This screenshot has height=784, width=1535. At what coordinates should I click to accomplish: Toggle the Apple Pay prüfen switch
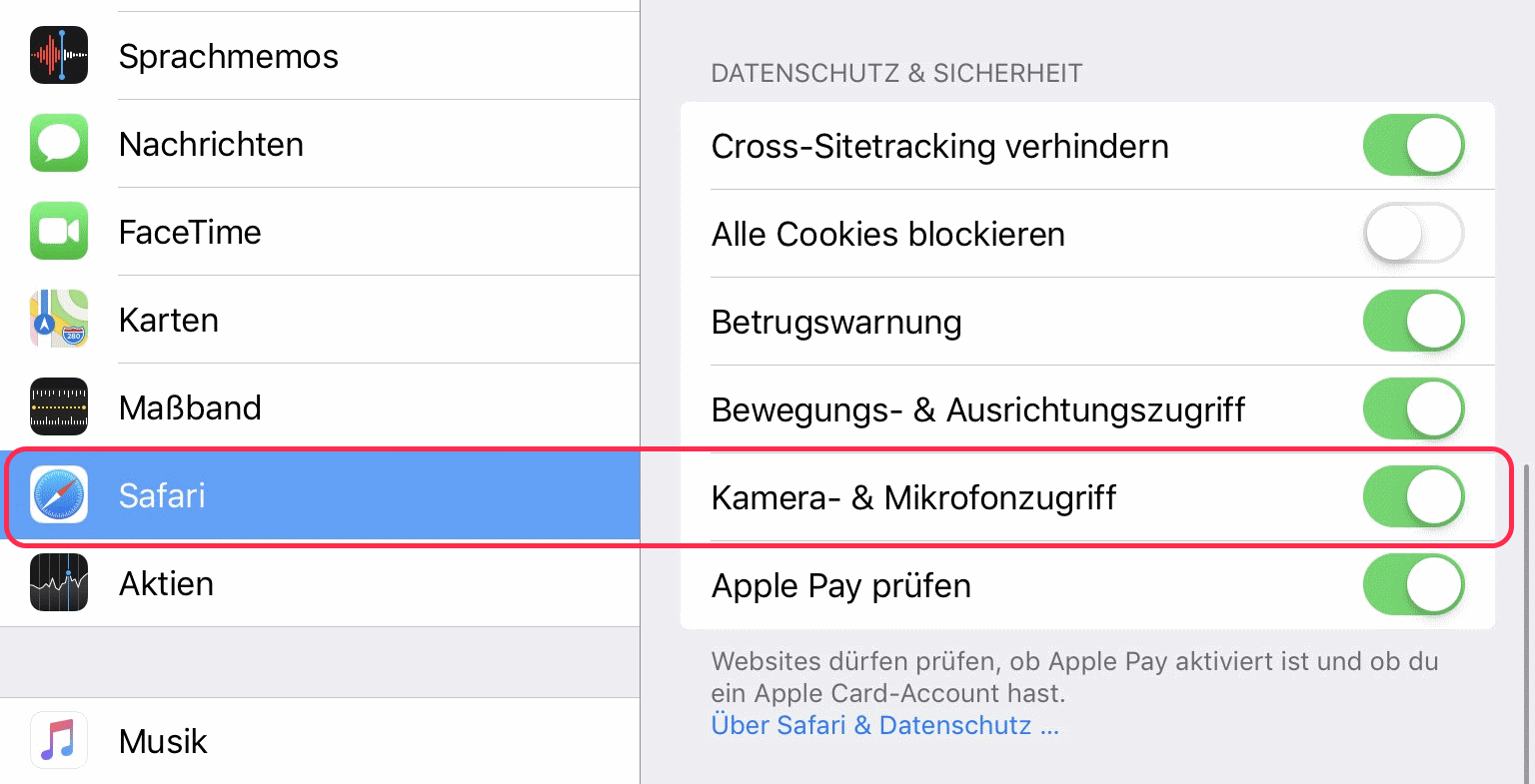coord(1413,585)
